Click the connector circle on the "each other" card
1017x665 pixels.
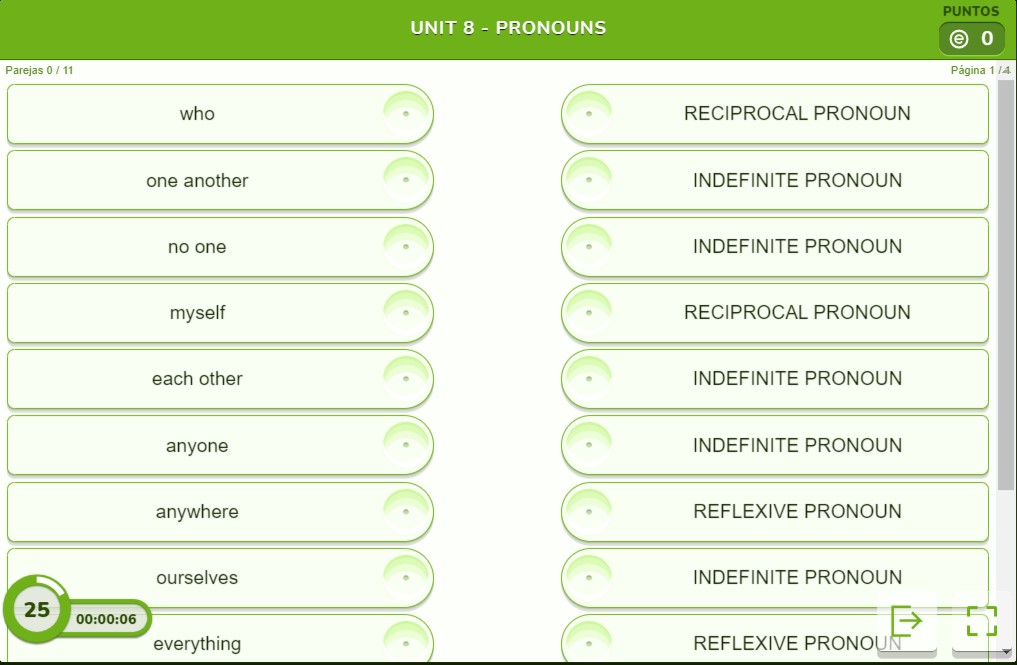405,379
